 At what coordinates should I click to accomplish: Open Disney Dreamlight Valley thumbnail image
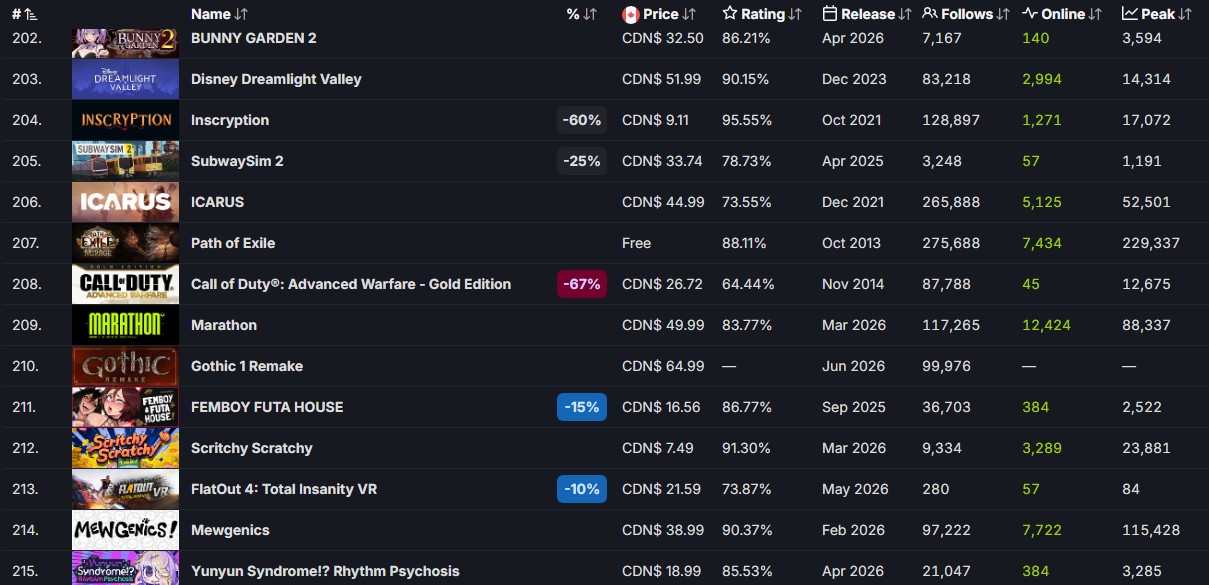pos(125,79)
